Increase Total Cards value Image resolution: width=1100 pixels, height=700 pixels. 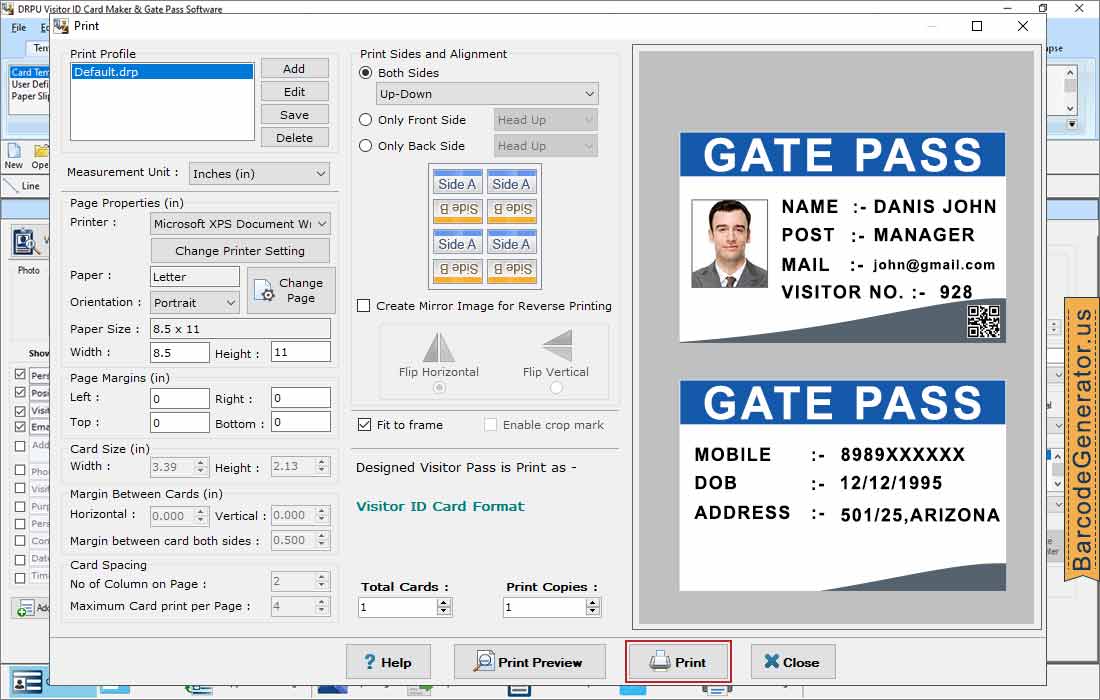tap(443, 603)
